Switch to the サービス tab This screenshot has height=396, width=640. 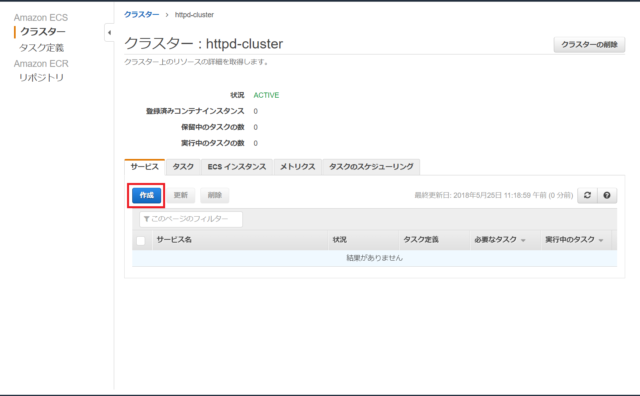click(144, 167)
